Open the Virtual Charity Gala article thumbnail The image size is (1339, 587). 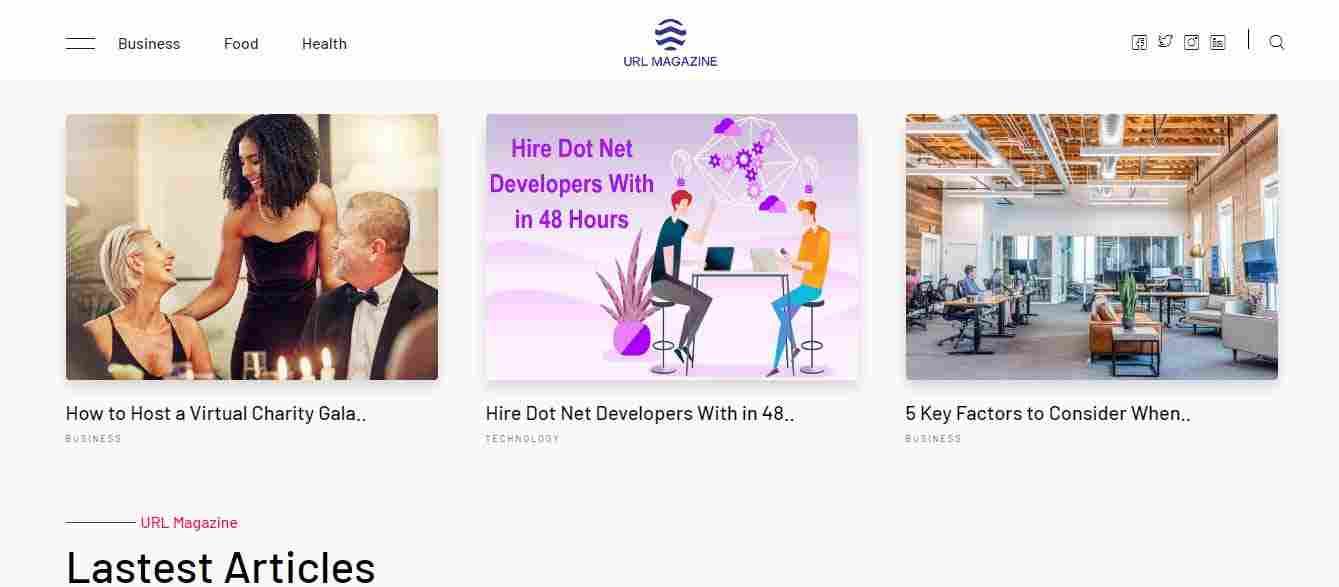[252, 247]
